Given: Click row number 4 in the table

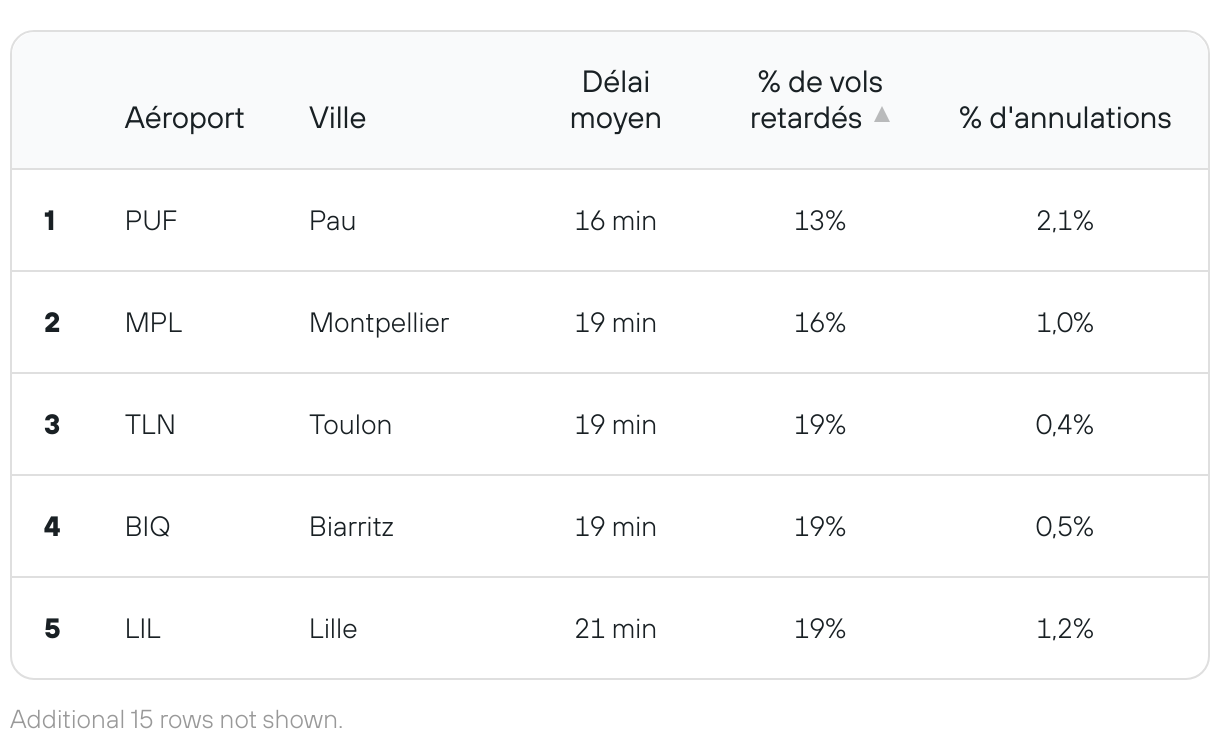Looking at the screenshot, I should [52, 527].
